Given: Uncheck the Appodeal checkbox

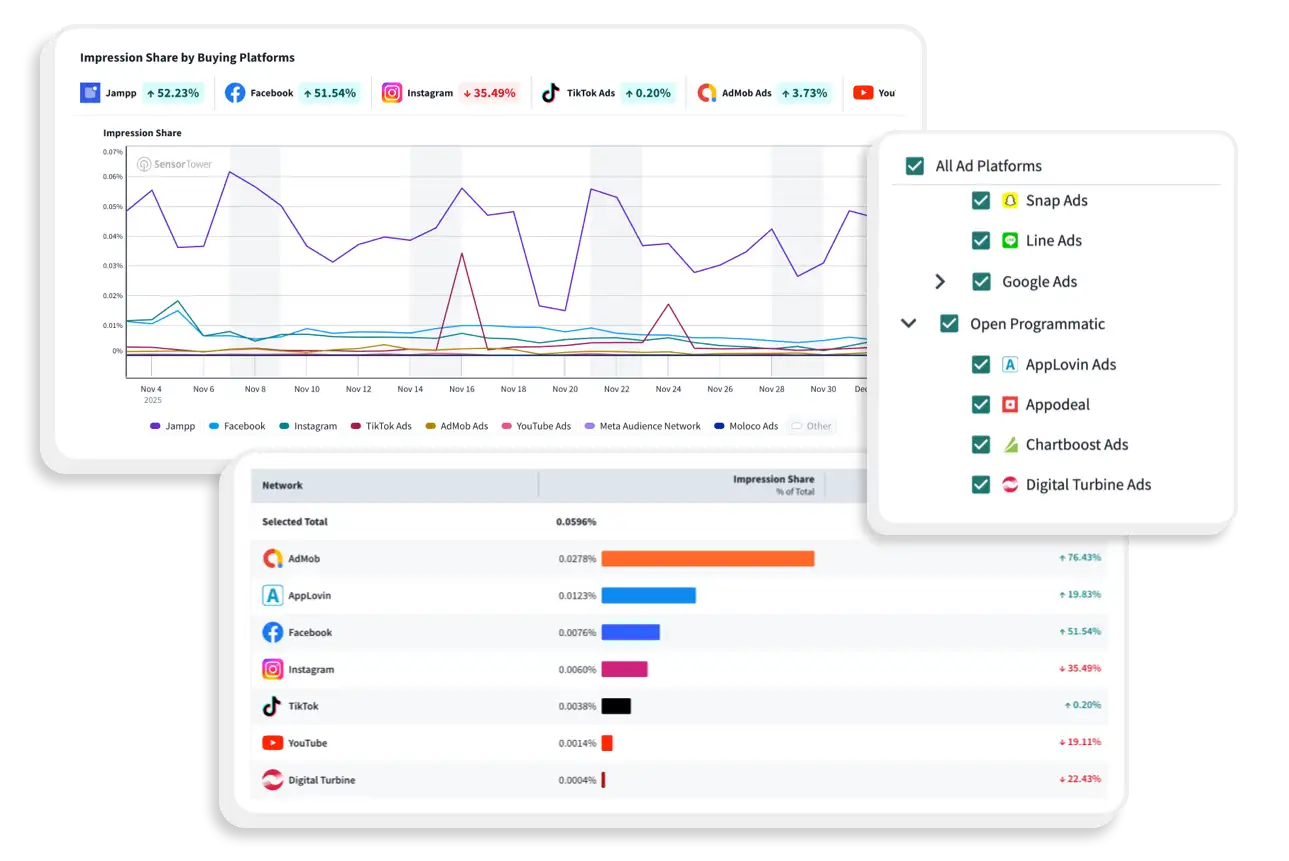Looking at the screenshot, I should tap(981, 404).
